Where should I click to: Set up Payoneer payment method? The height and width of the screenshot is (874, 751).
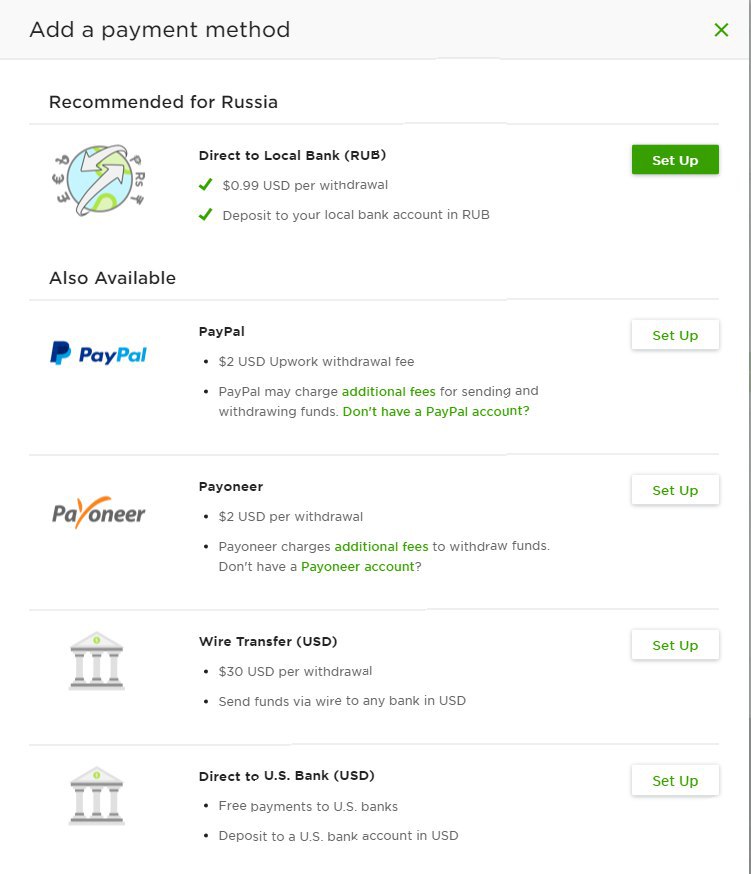[675, 490]
